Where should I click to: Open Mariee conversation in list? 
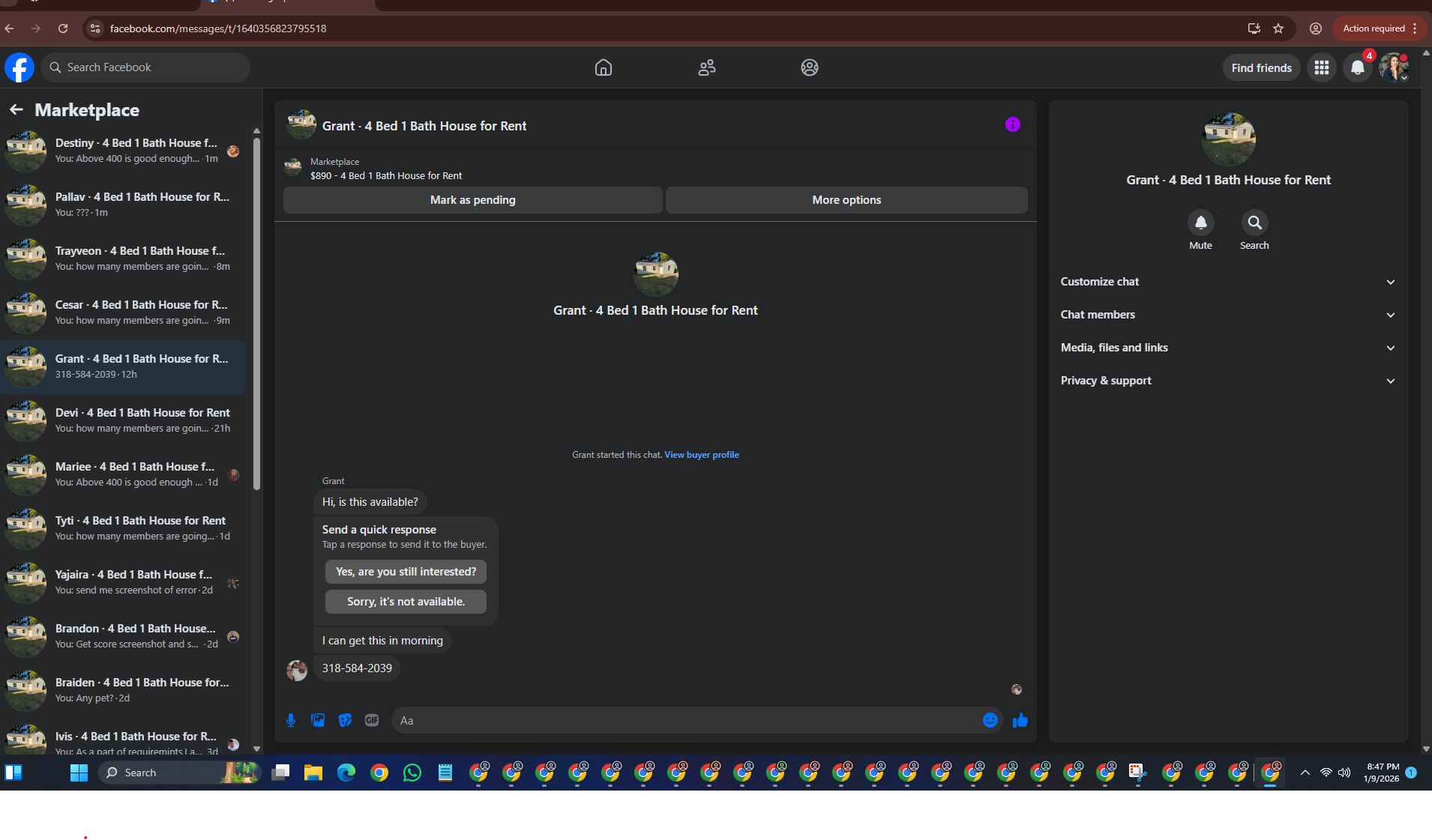(x=123, y=474)
